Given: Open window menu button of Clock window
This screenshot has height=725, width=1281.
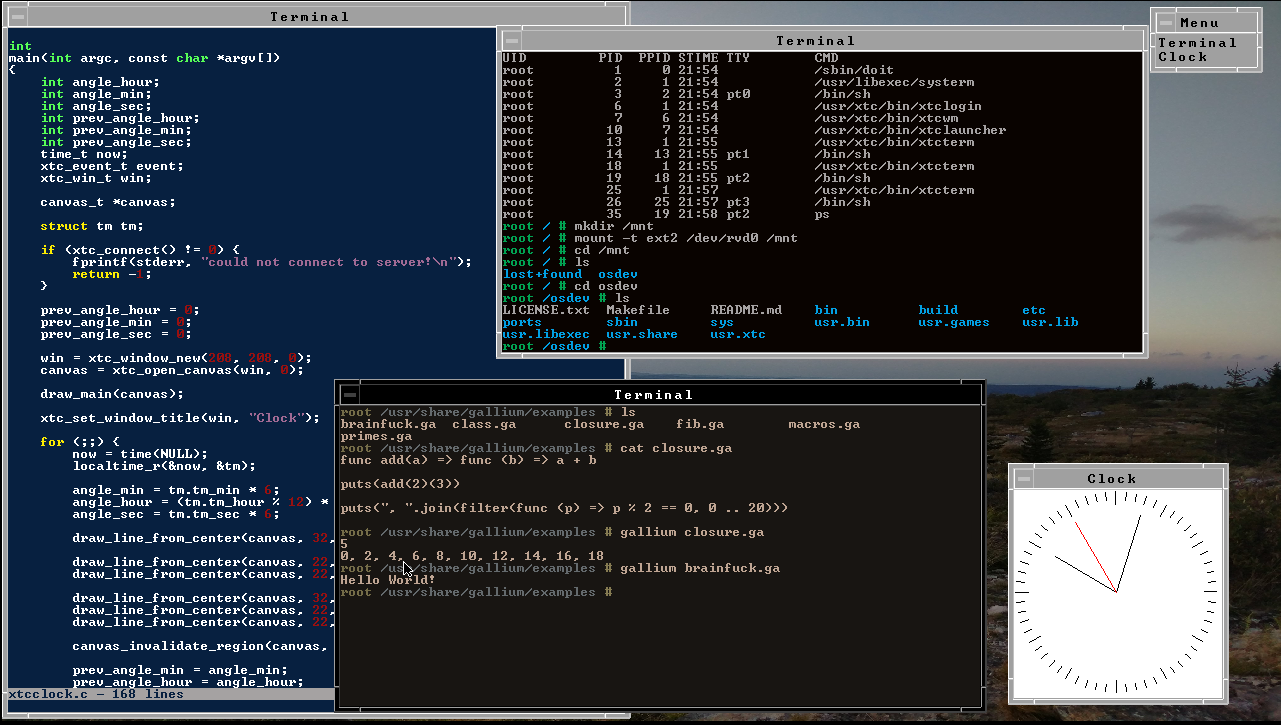Looking at the screenshot, I should point(1022,479).
